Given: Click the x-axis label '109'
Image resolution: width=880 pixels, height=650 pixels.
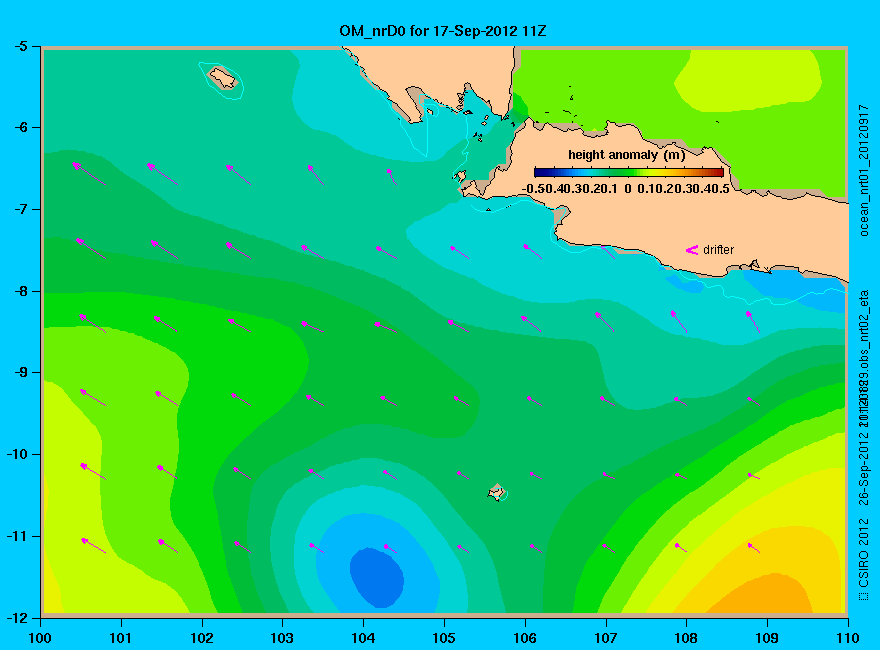Looking at the screenshot, I should (x=767, y=638).
